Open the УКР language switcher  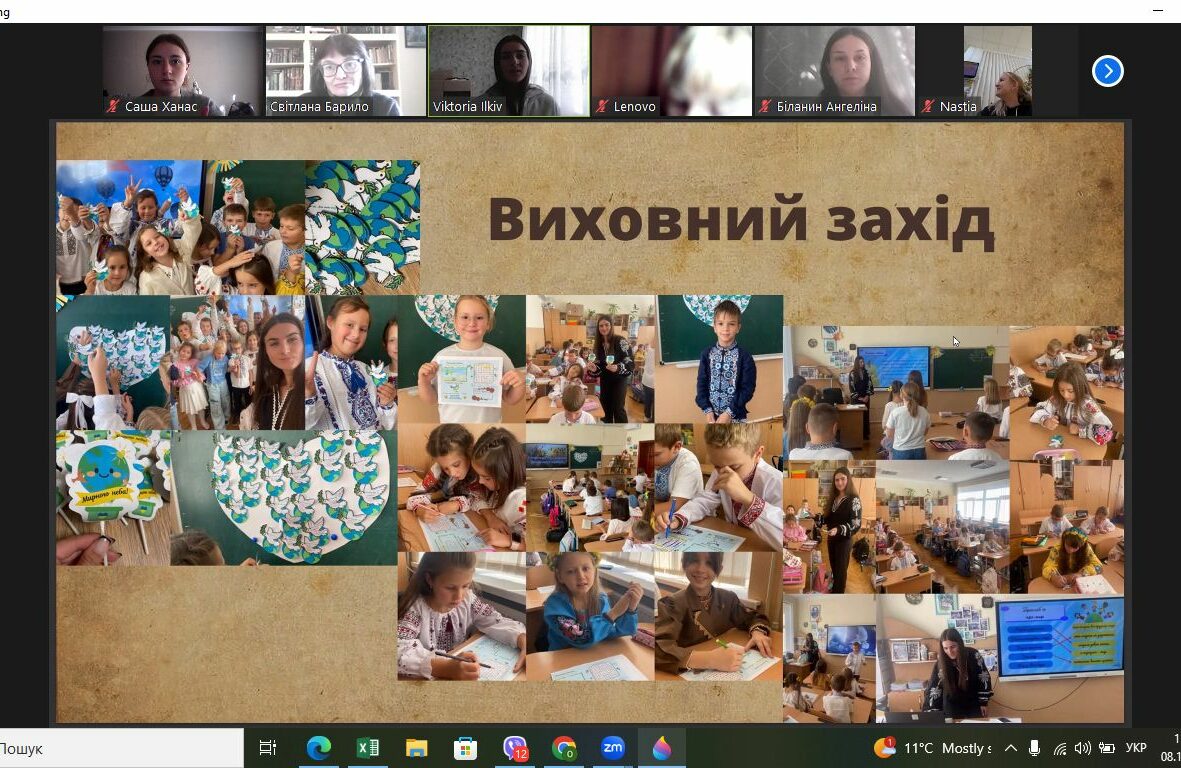[1135, 747]
